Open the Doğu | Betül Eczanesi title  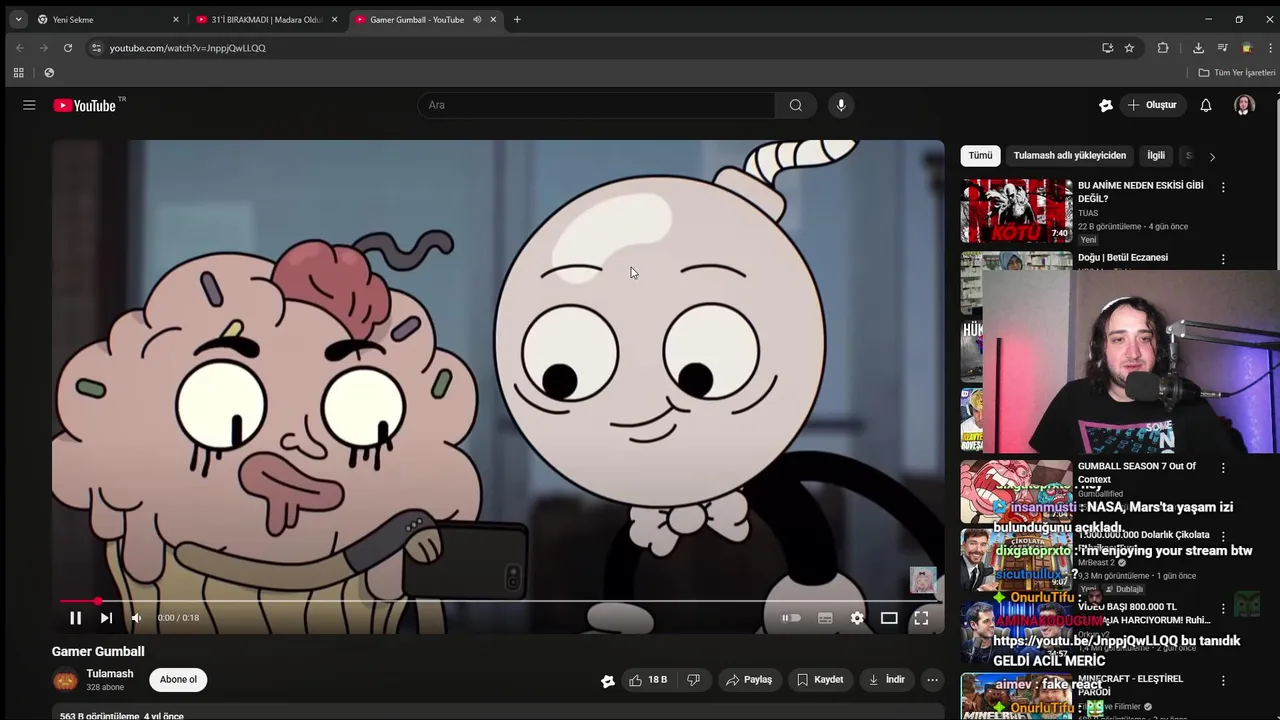pyautogui.click(x=1123, y=258)
